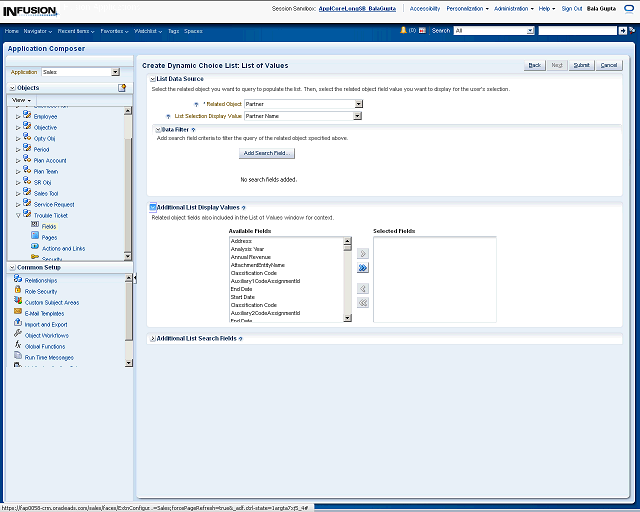Open the Application Sales dropdown

[x=115, y=72]
